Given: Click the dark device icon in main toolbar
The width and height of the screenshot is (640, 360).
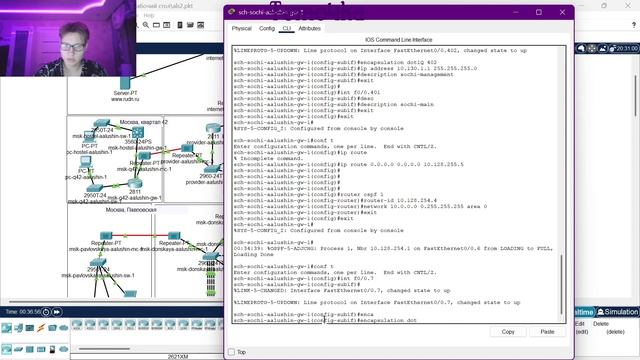Looking at the screenshot, I should [180, 25].
